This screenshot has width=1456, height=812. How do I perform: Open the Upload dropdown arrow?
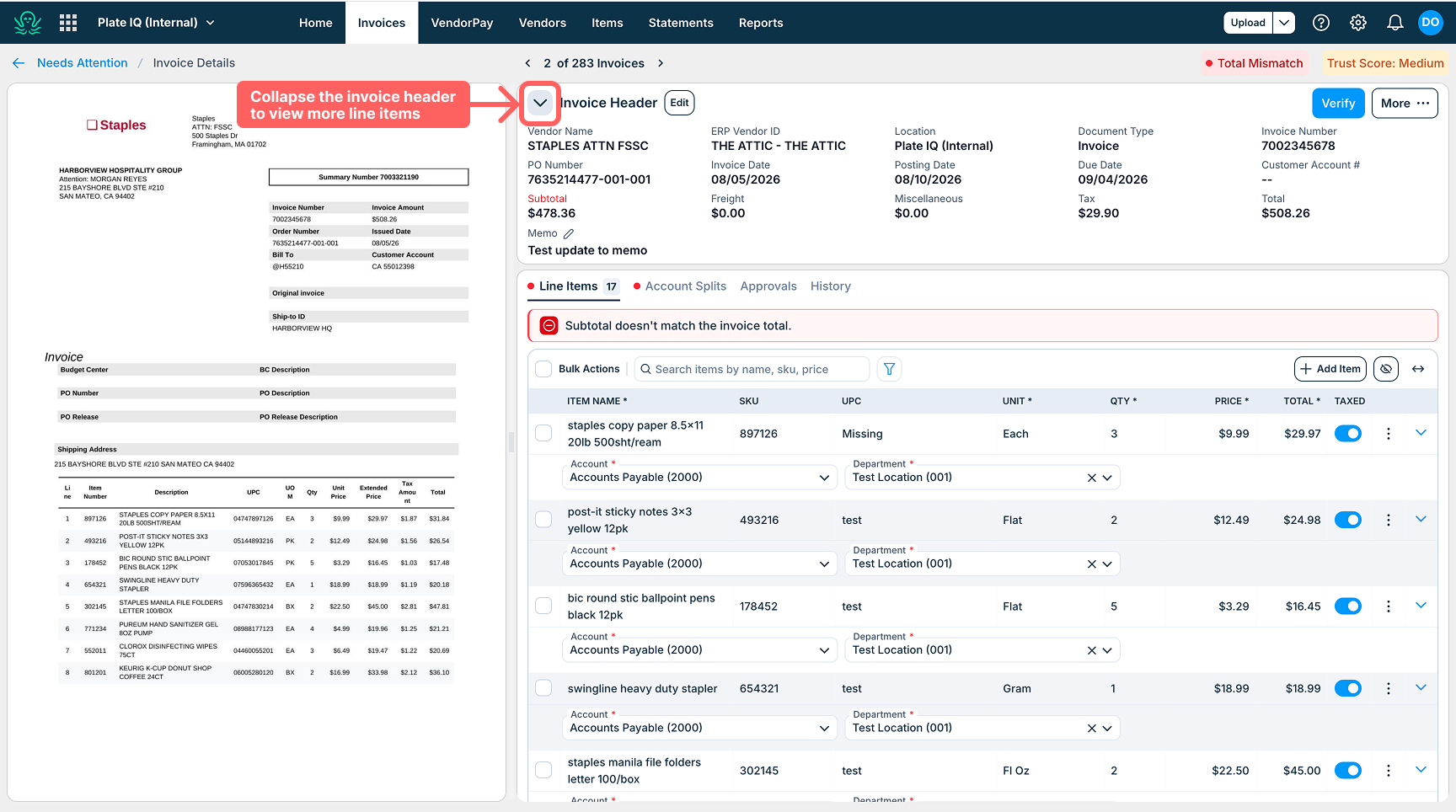tap(1283, 23)
